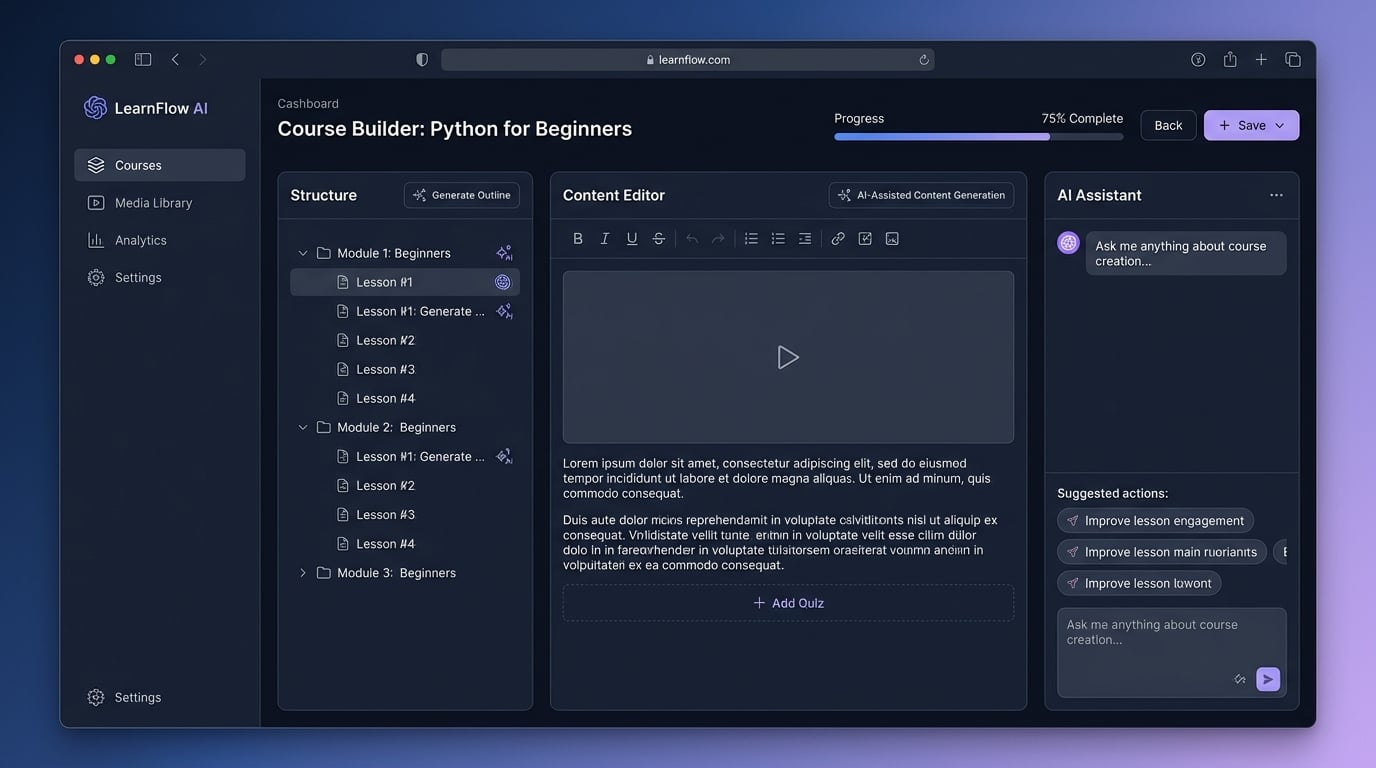
Task: Insert a hyperlink from editor toolbar
Action: (838, 239)
